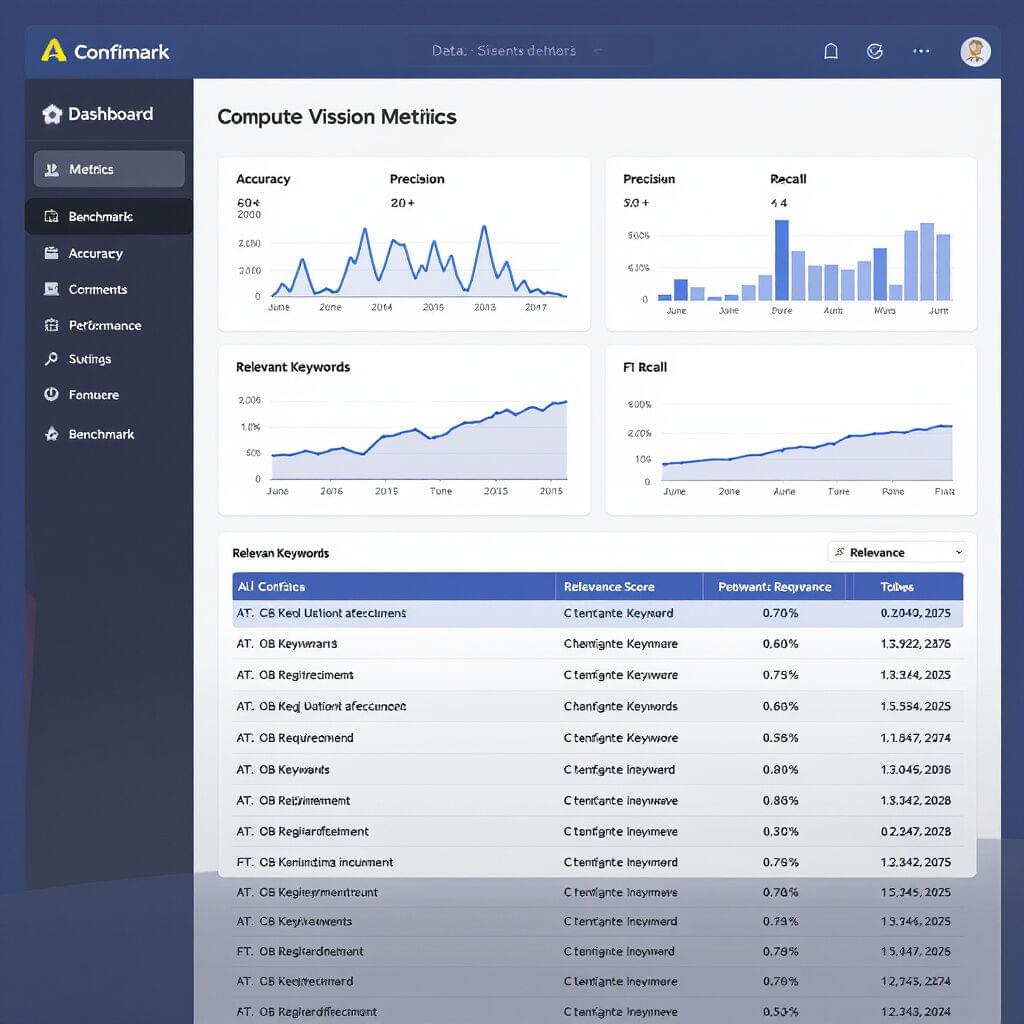Click the Accuracy line chart area
Viewport: 1024px width, 1024px height.
pyautogui.click(x=418, y=261)
